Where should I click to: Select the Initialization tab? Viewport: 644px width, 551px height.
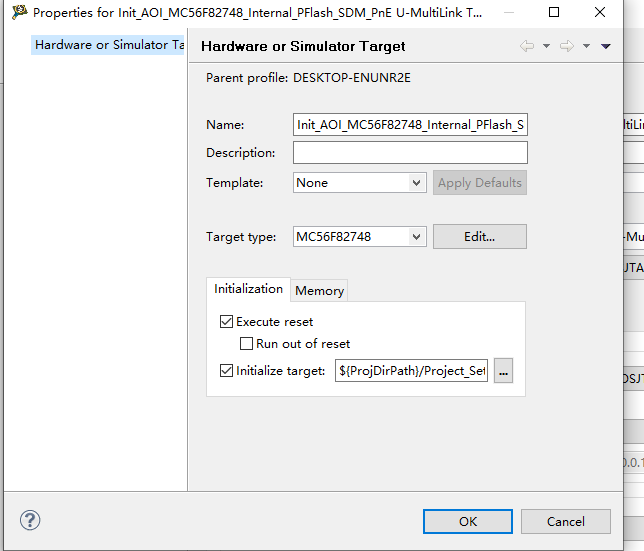coord(248,289)
